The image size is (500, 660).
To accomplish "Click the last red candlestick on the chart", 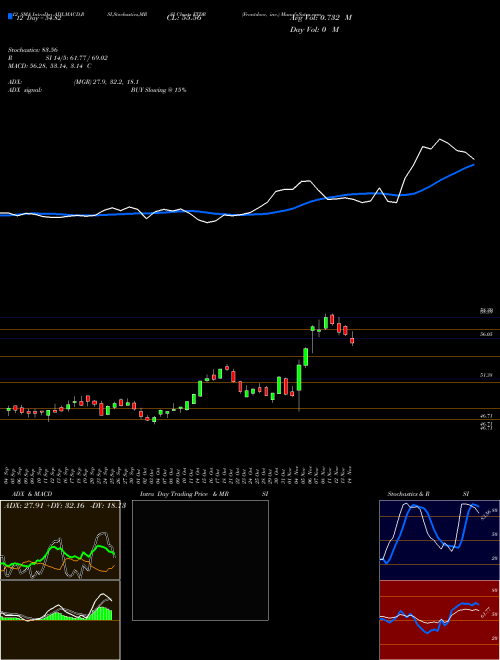I will [352, 341].
